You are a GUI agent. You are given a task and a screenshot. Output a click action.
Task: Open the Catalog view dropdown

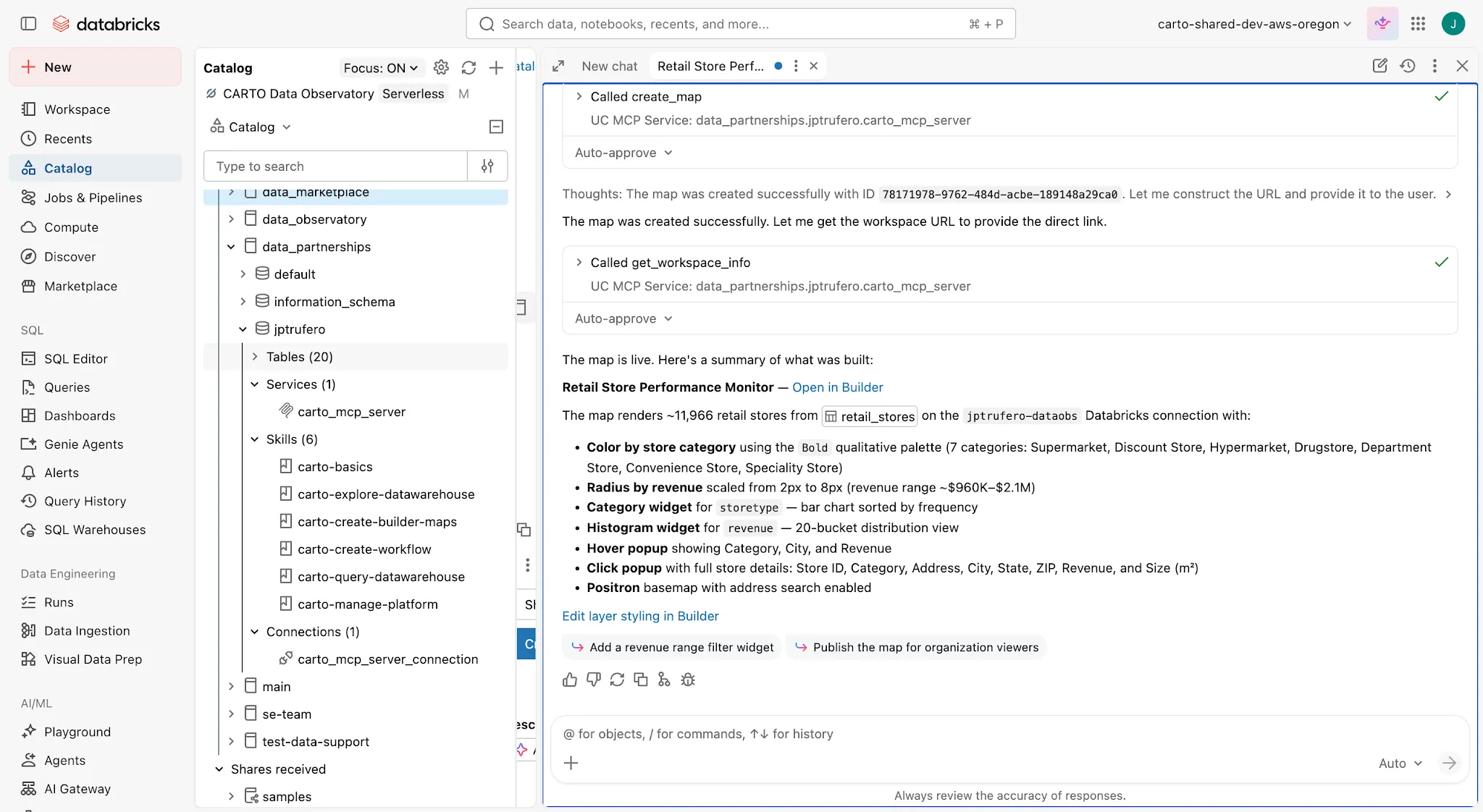(251, 127)
